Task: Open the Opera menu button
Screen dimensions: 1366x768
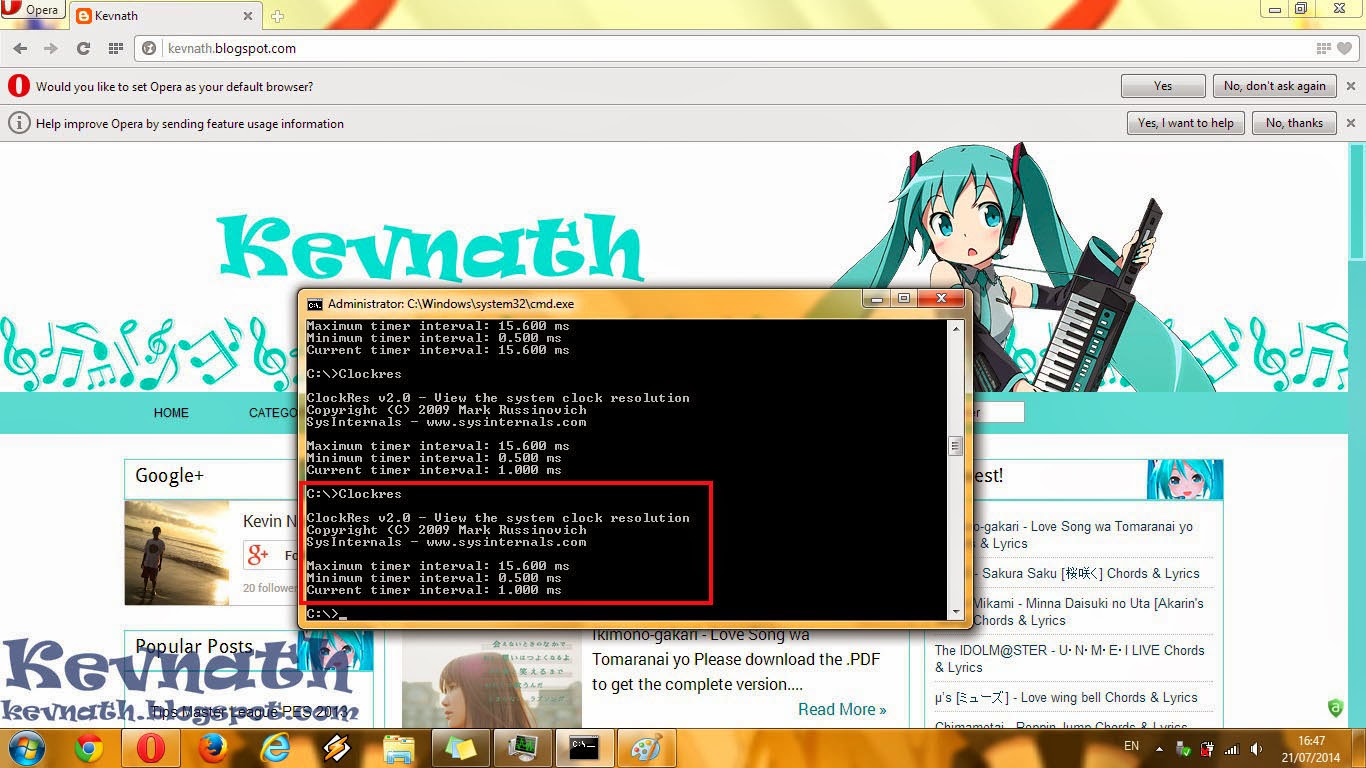Action: point(32,10)
